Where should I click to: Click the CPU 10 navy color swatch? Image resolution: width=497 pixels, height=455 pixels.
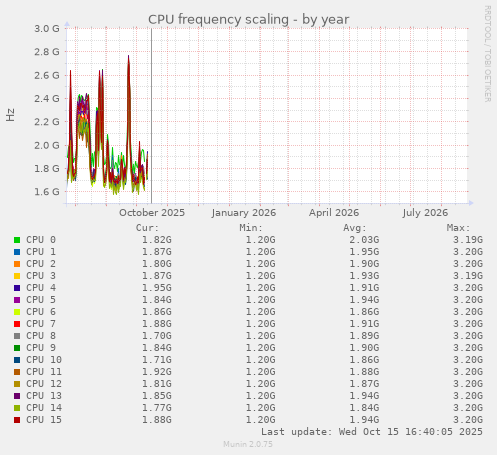click(17, 360)
